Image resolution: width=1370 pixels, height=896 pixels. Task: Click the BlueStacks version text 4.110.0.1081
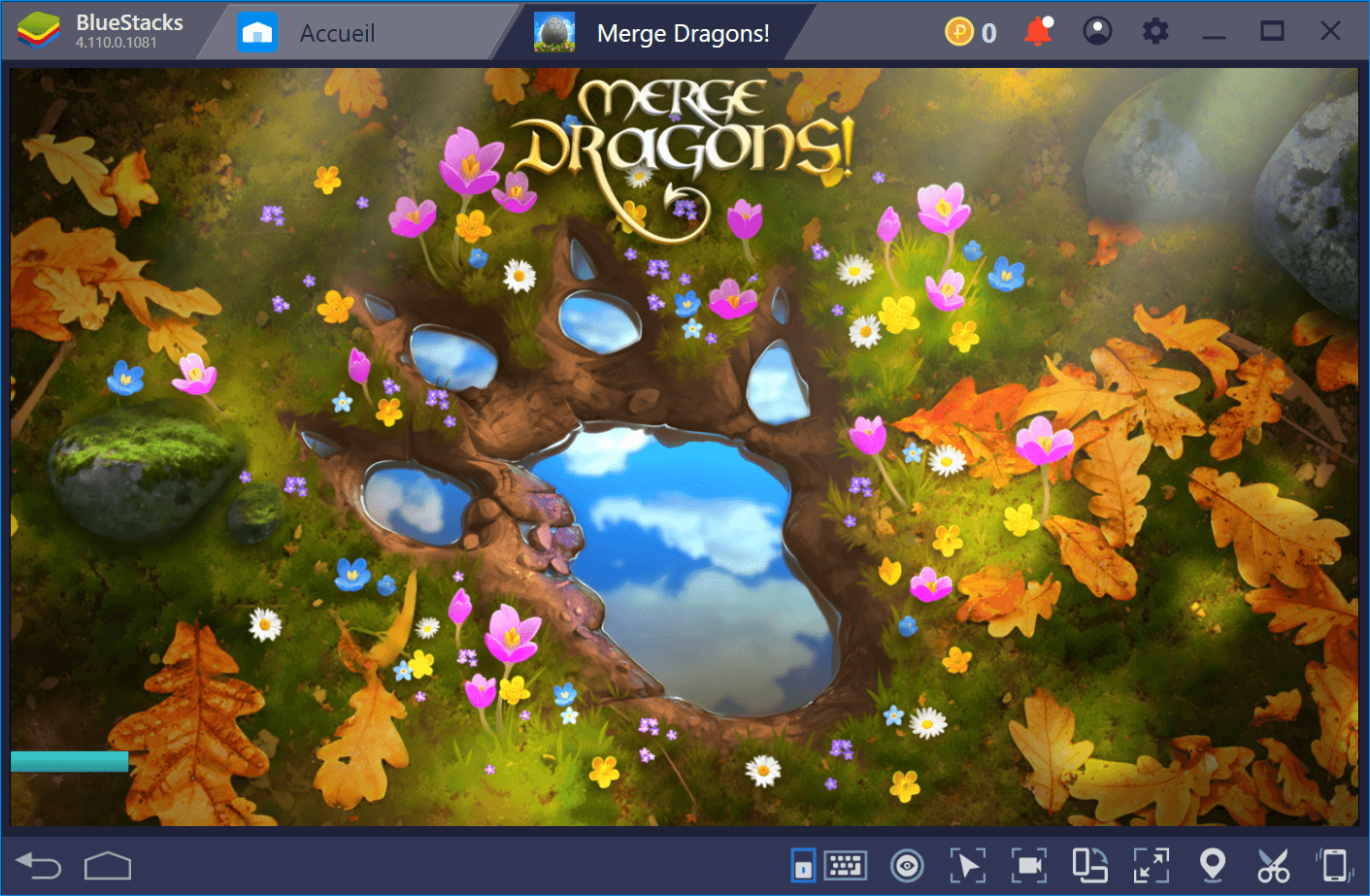point(117,43)
